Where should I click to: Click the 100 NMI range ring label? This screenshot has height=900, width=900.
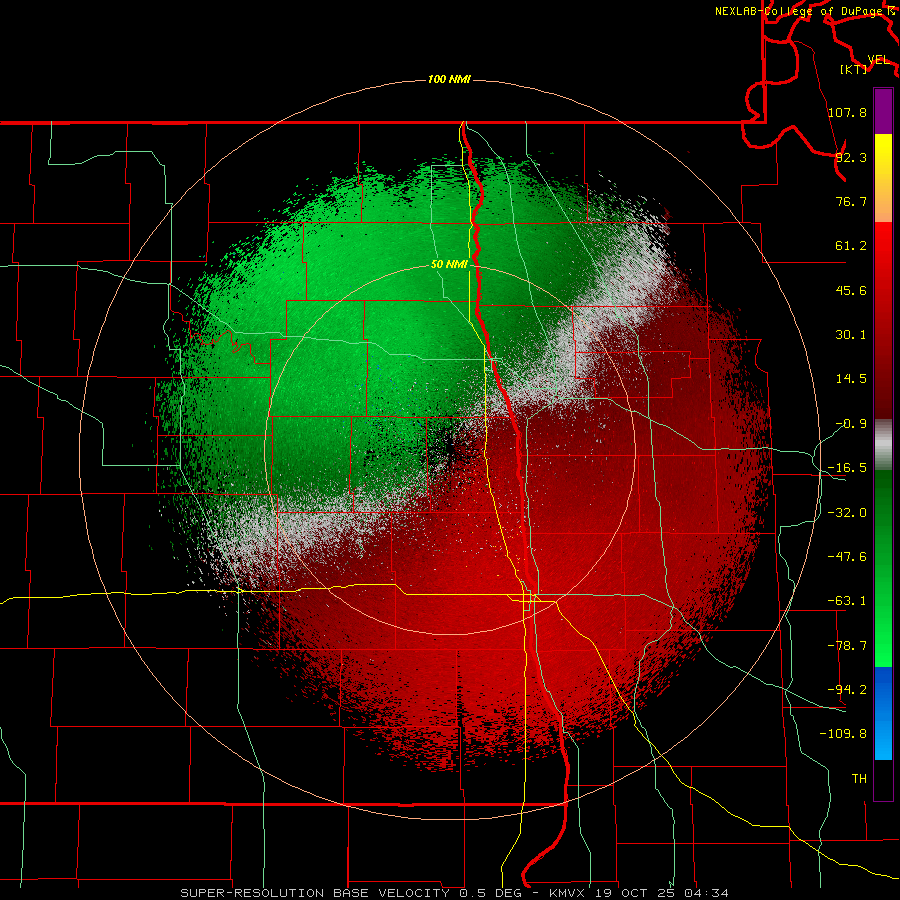(x=449, y=79)
